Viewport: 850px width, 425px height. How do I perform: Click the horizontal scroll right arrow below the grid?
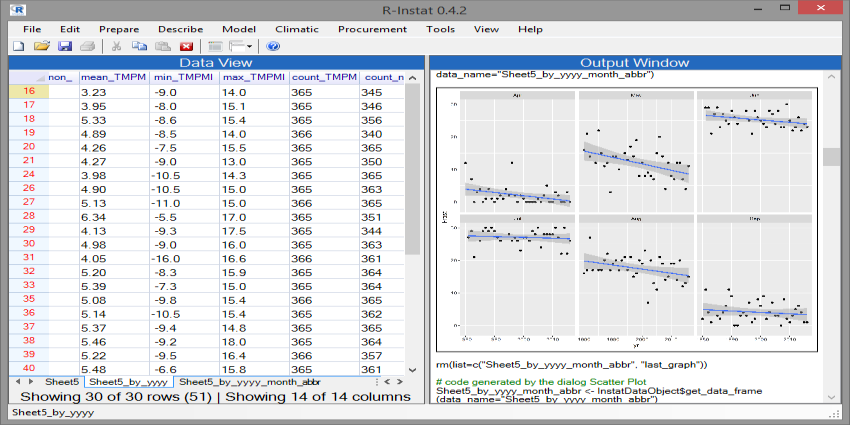(x=400, y=382)
